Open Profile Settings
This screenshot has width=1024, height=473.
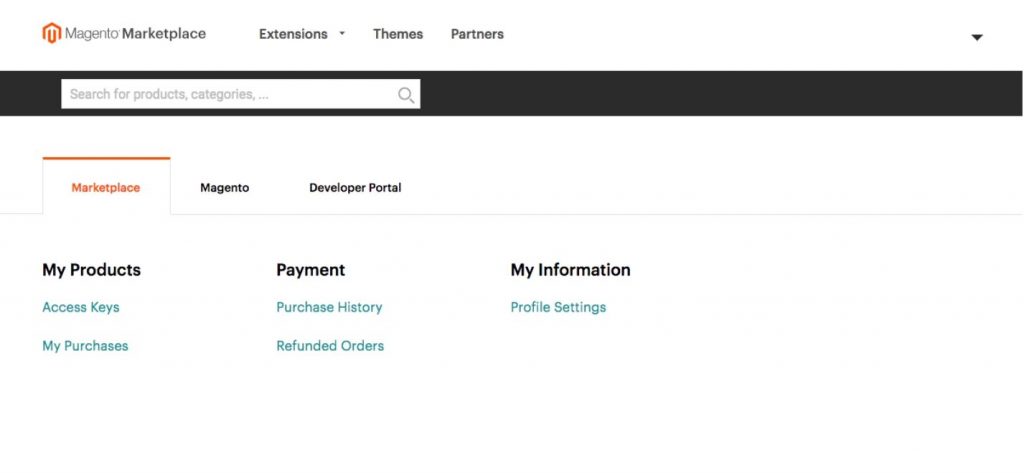(x=558, y=307)
